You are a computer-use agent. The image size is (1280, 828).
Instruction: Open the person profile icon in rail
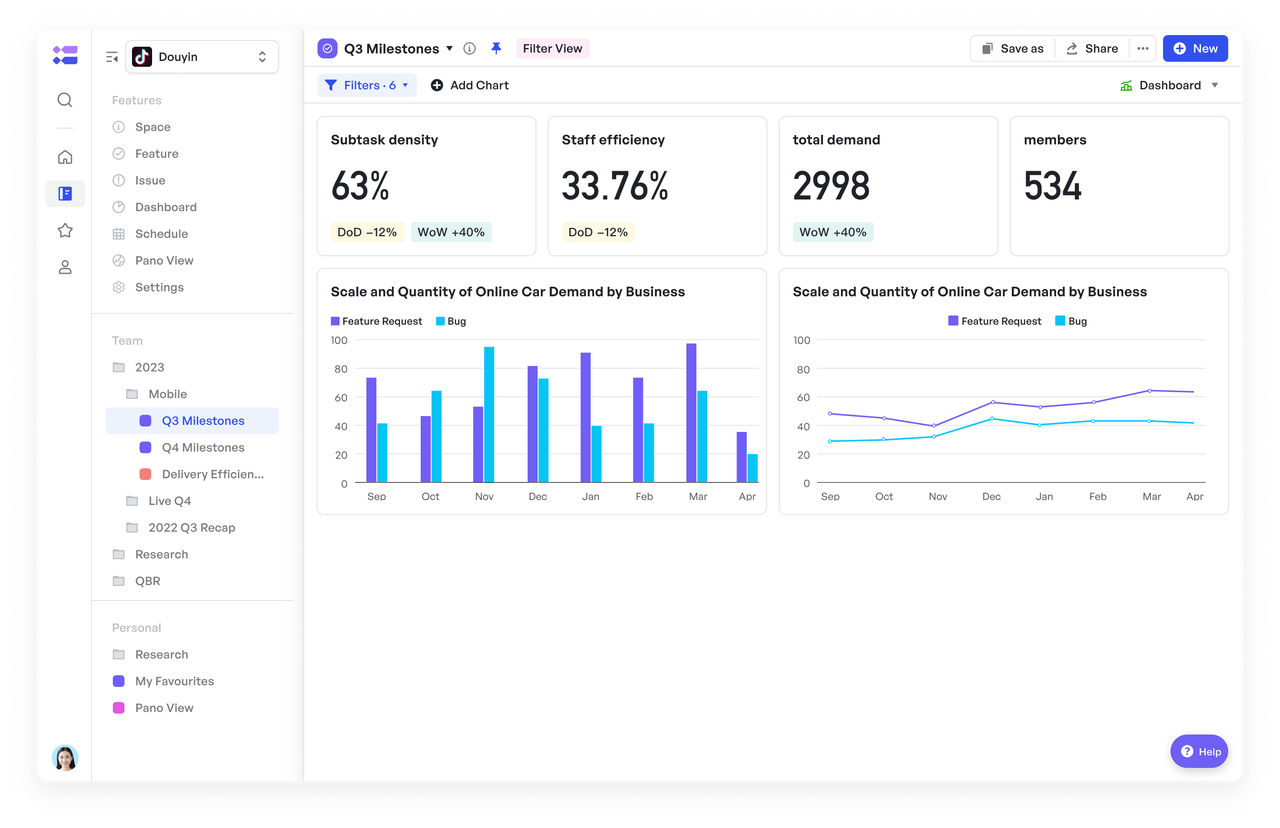tap(65, 267)
